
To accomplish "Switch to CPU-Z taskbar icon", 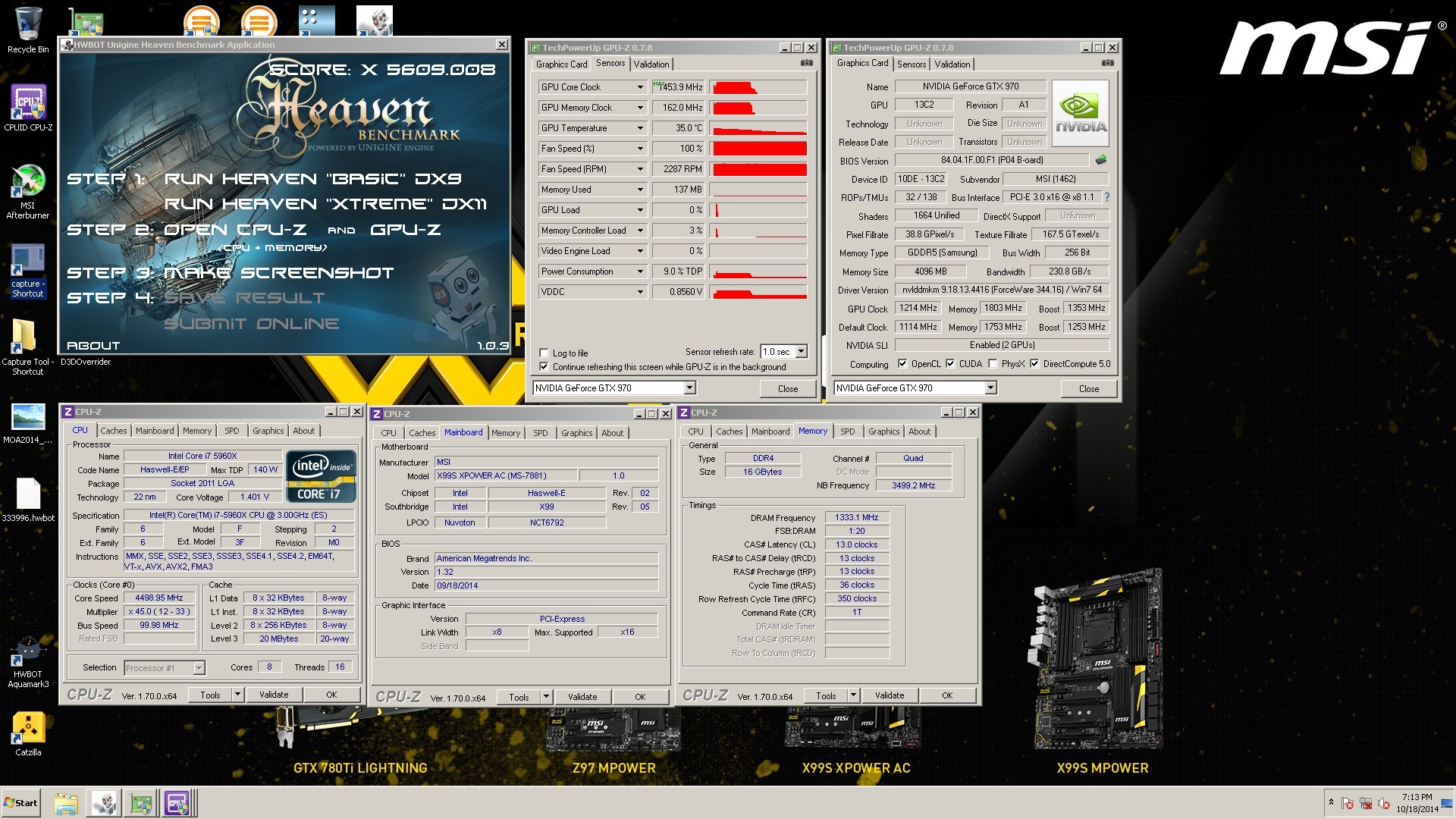I will pos(177,803).
